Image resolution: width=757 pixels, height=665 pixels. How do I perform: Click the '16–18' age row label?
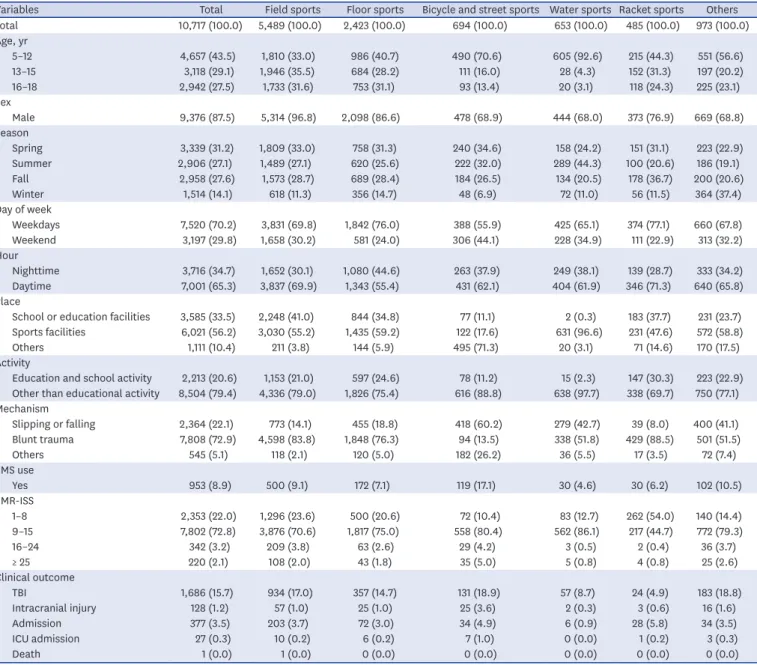point(24,87)
